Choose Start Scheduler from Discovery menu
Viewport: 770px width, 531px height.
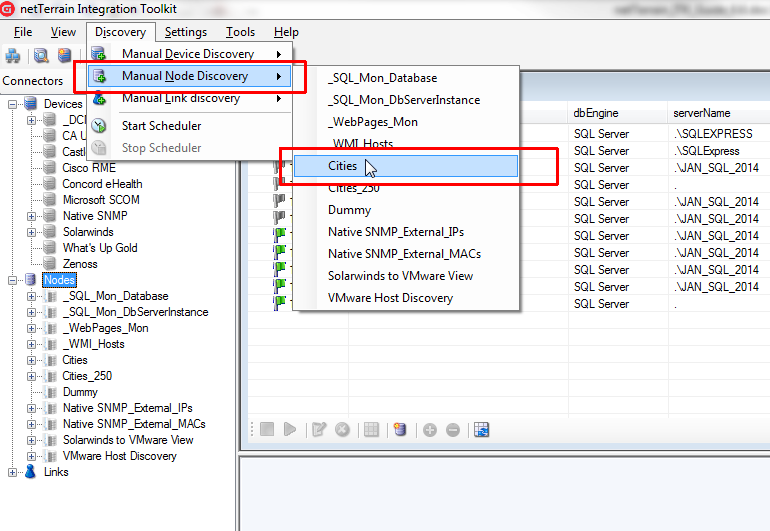pos(161,126)
